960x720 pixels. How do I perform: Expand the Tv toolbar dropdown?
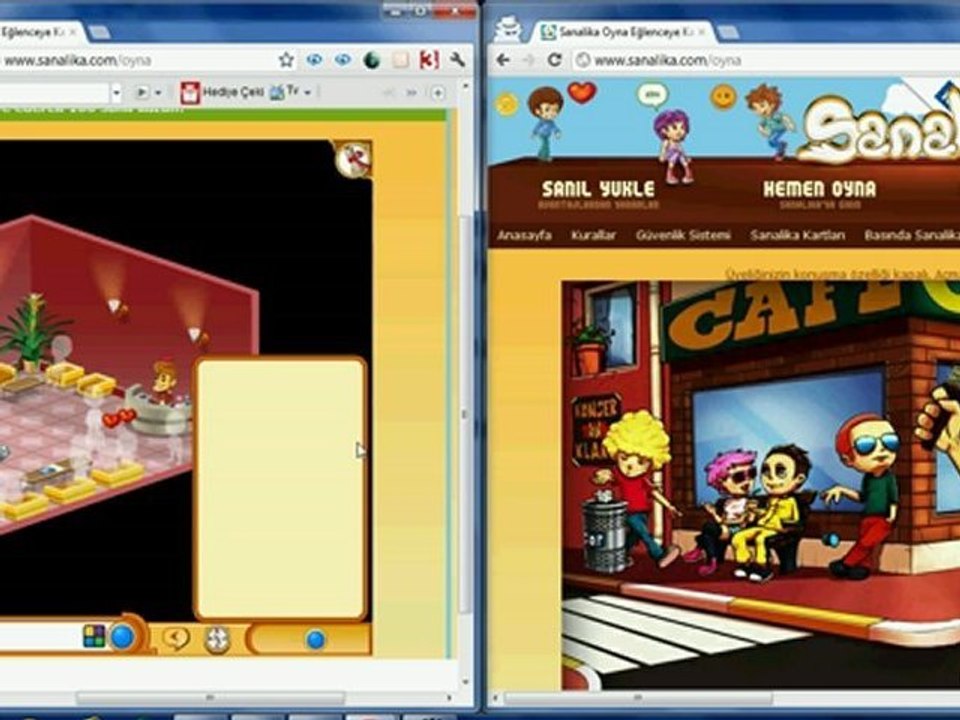click(307, 93)
